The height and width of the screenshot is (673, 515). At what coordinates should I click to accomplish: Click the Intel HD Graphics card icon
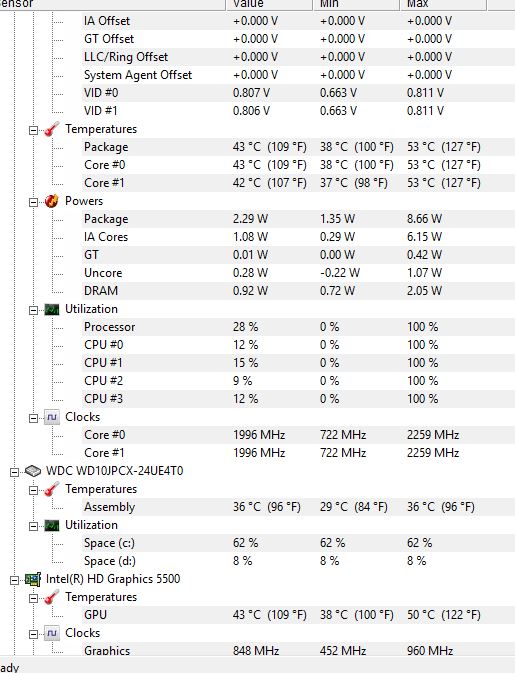pos(33,579)
